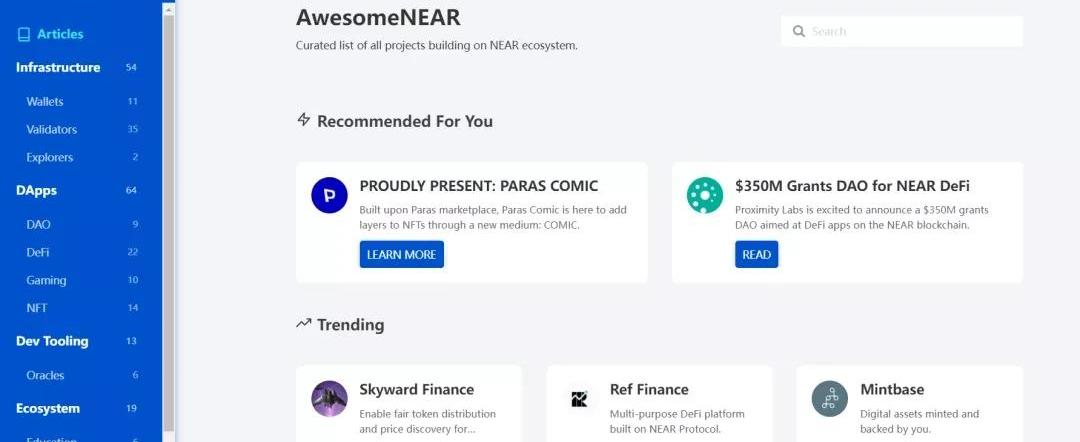Open the DeFi subcategory
The width and height of the screenshot is (1080, 442).
point(38,252)
